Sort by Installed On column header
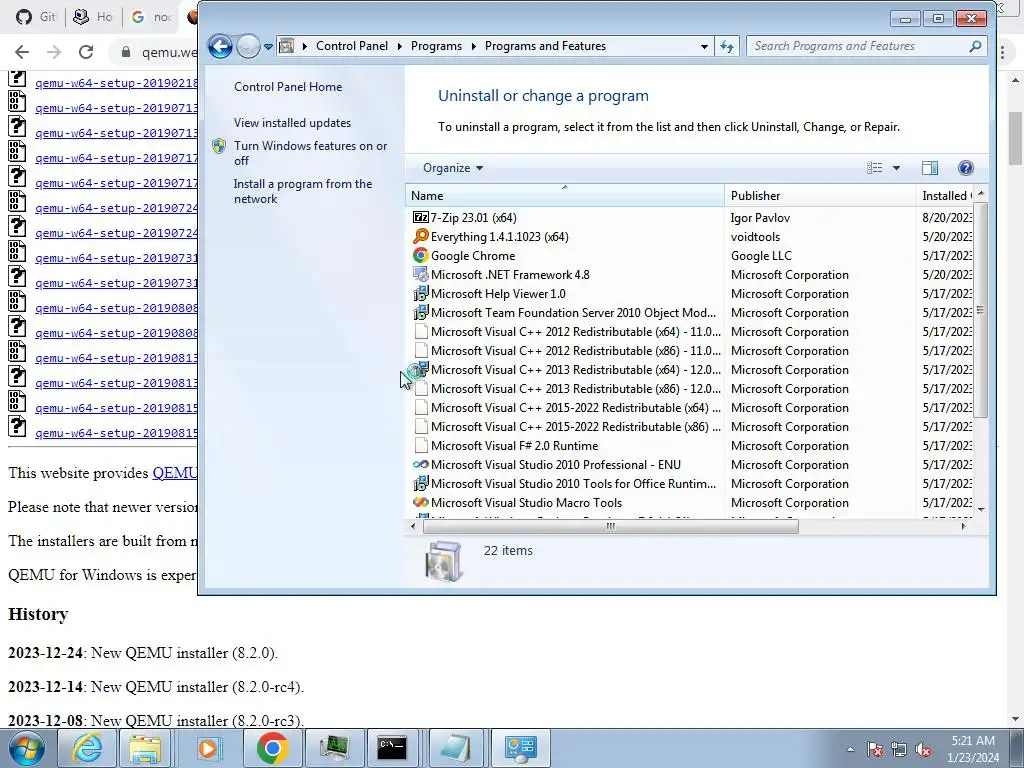1024x768 pixels. (946, 195)
